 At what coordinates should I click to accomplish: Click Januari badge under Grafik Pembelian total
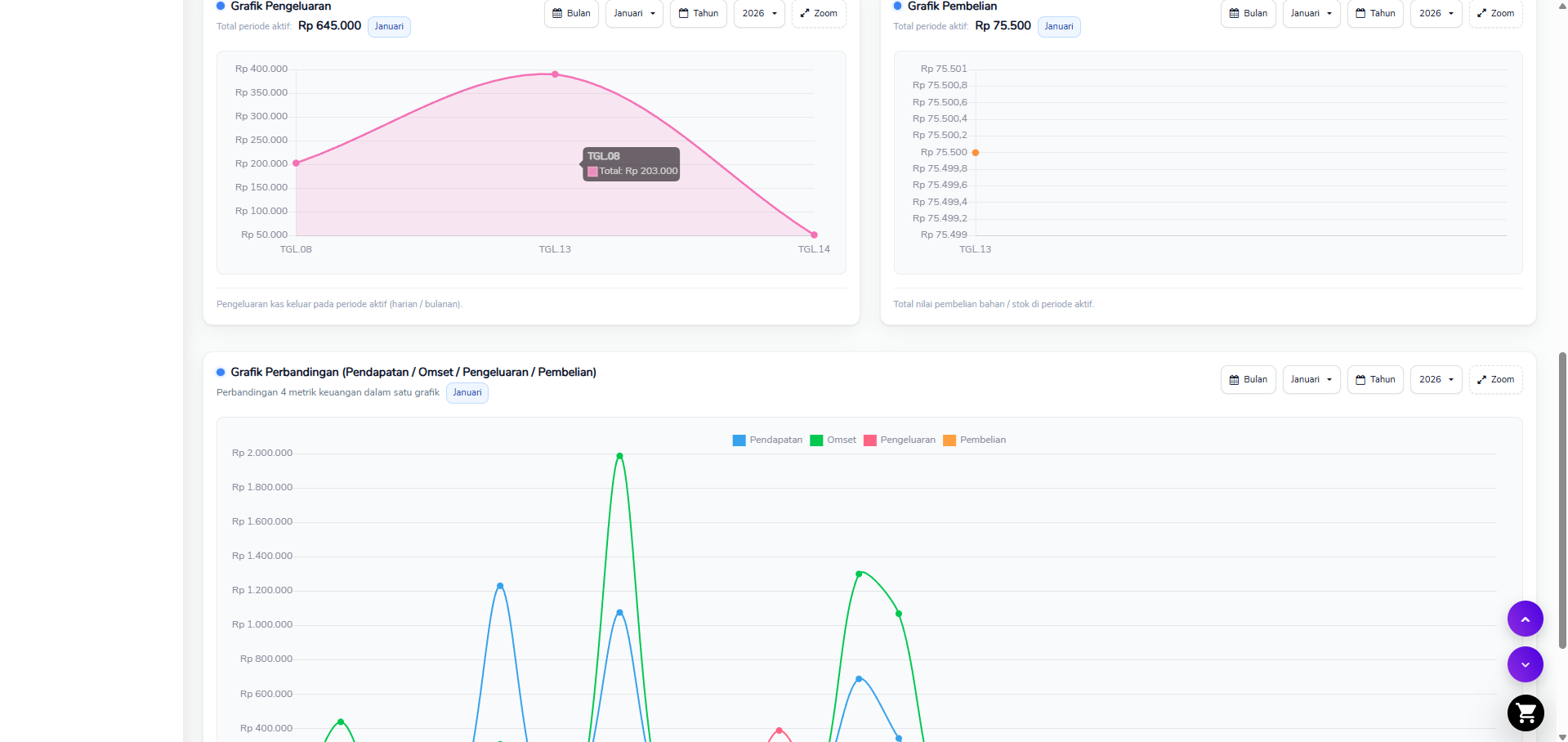tap(1059, 26)
